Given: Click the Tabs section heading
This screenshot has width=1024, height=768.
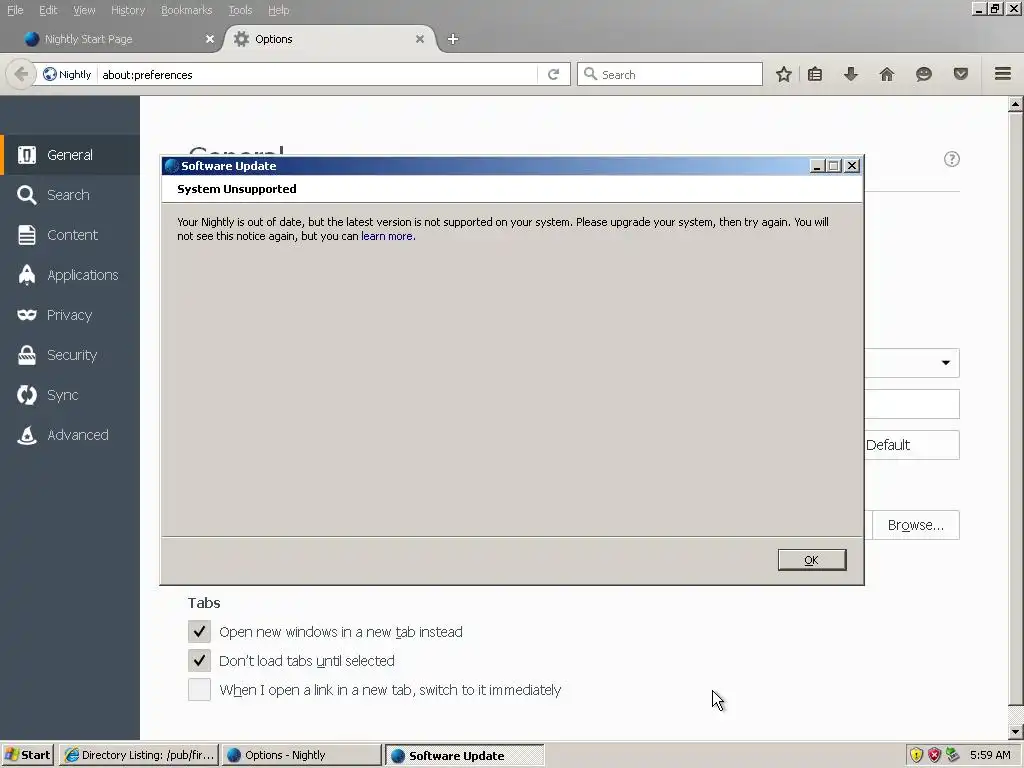Looking at the screenshot, I should (204, 603).
